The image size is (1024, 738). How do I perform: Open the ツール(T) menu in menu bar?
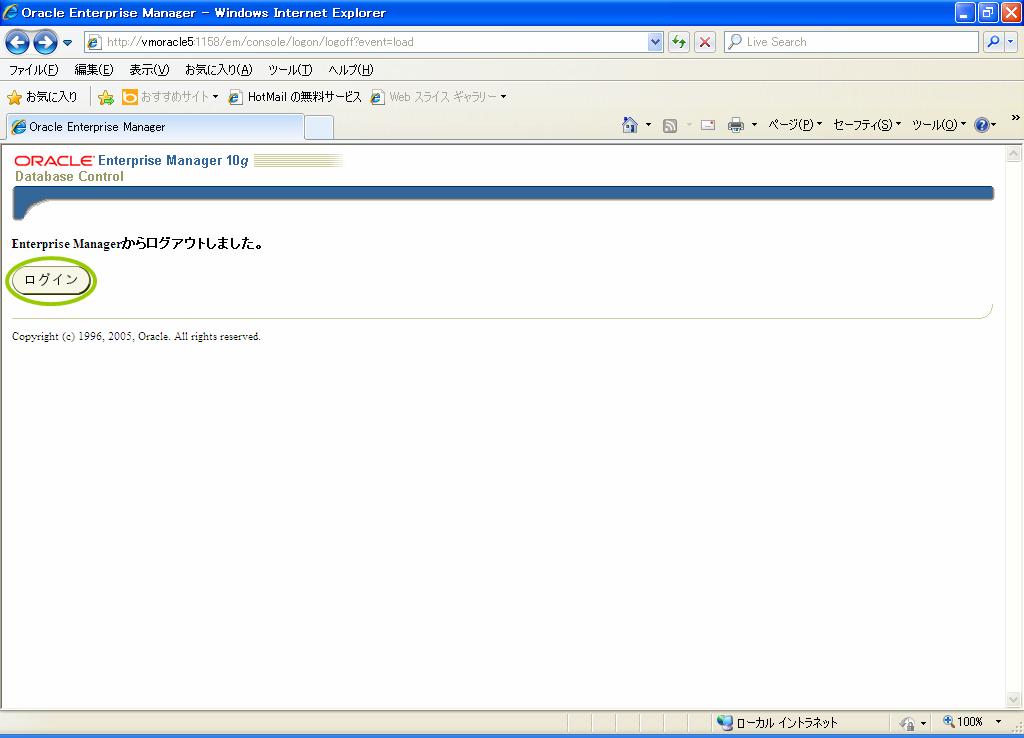click(290, 70)
